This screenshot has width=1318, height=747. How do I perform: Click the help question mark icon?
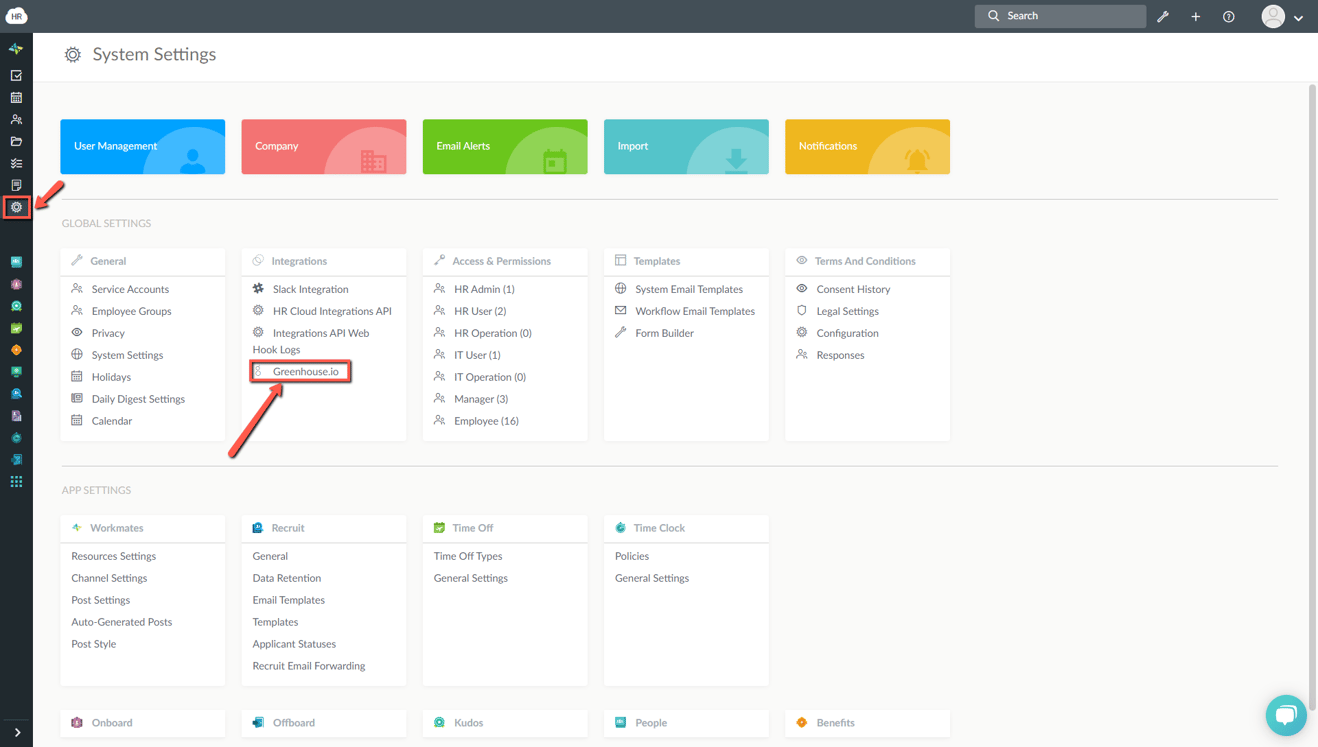click(1228, 17)
